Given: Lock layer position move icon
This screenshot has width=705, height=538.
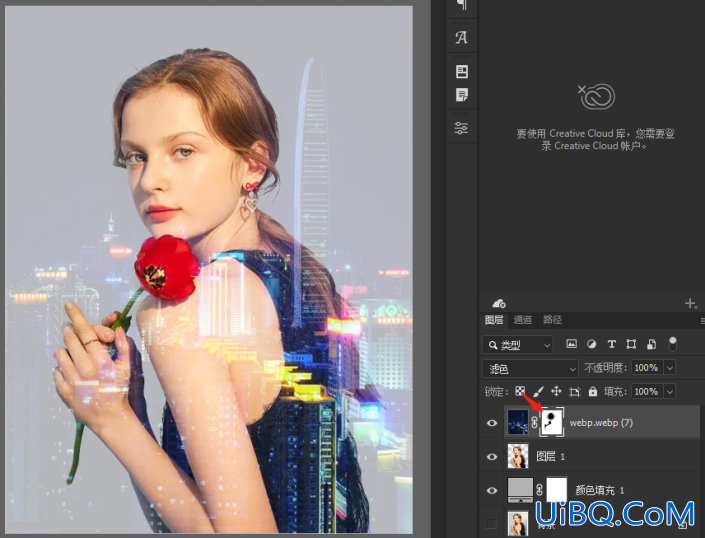Looking at the screenshot, I should coord(556,391).
